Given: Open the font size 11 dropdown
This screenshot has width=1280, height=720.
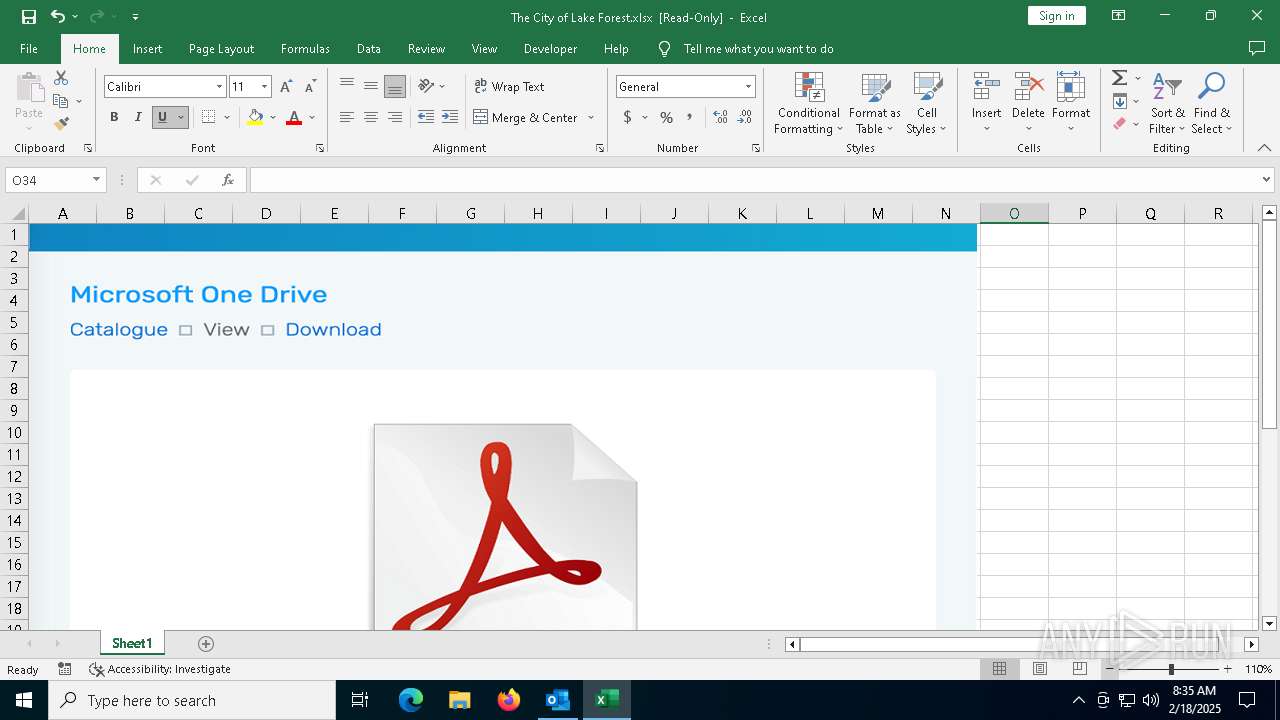Looking at the screenshot, I should pyautogui.click(x=264, y=87).
